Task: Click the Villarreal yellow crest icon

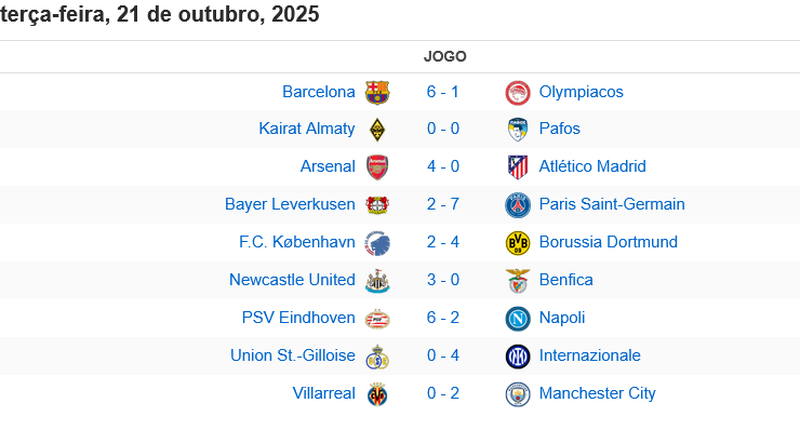Action: click(x=377, y=393)
